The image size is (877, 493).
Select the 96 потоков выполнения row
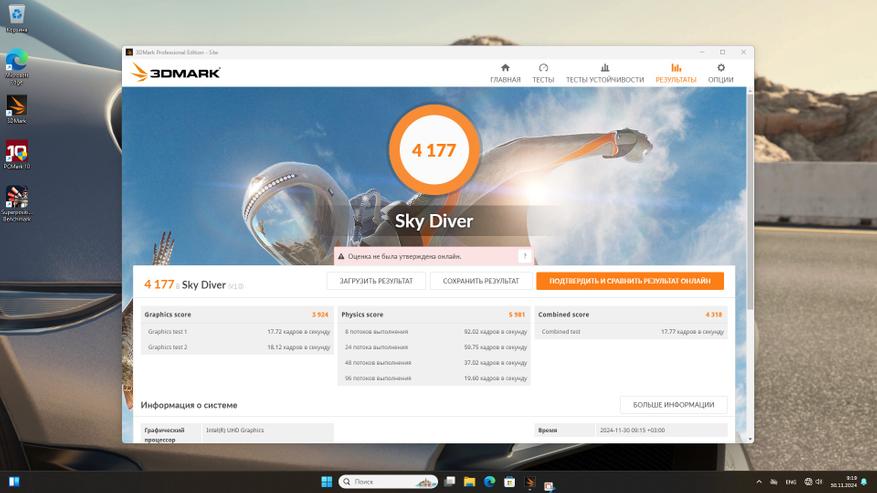point(434,378)
